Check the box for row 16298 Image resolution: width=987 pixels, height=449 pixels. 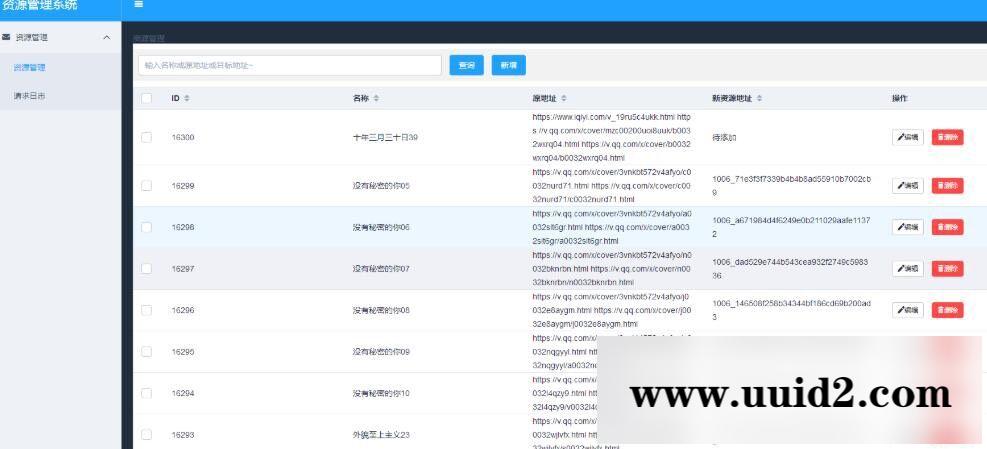click(x=146, y=227)
